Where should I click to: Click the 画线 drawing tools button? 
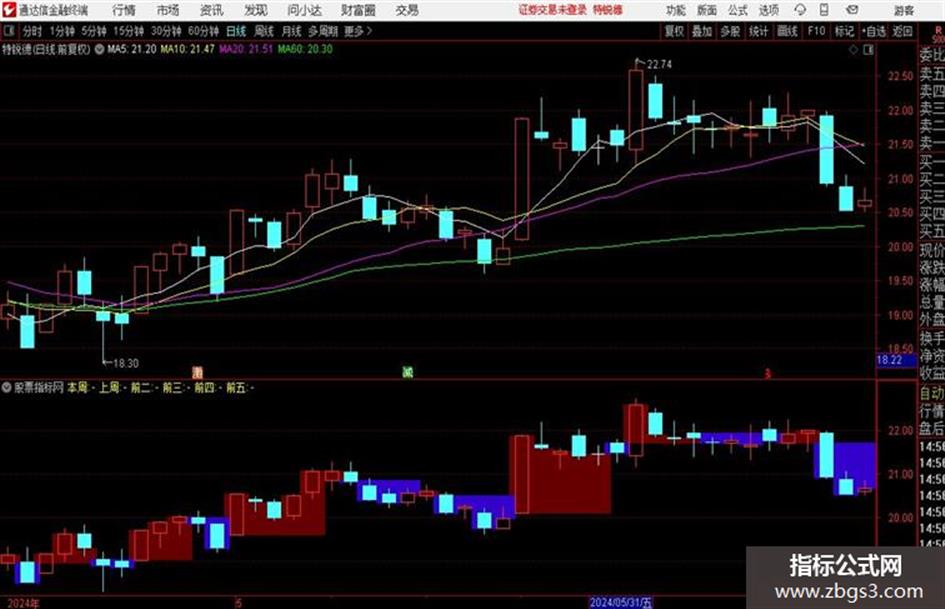tap(787, 31)
